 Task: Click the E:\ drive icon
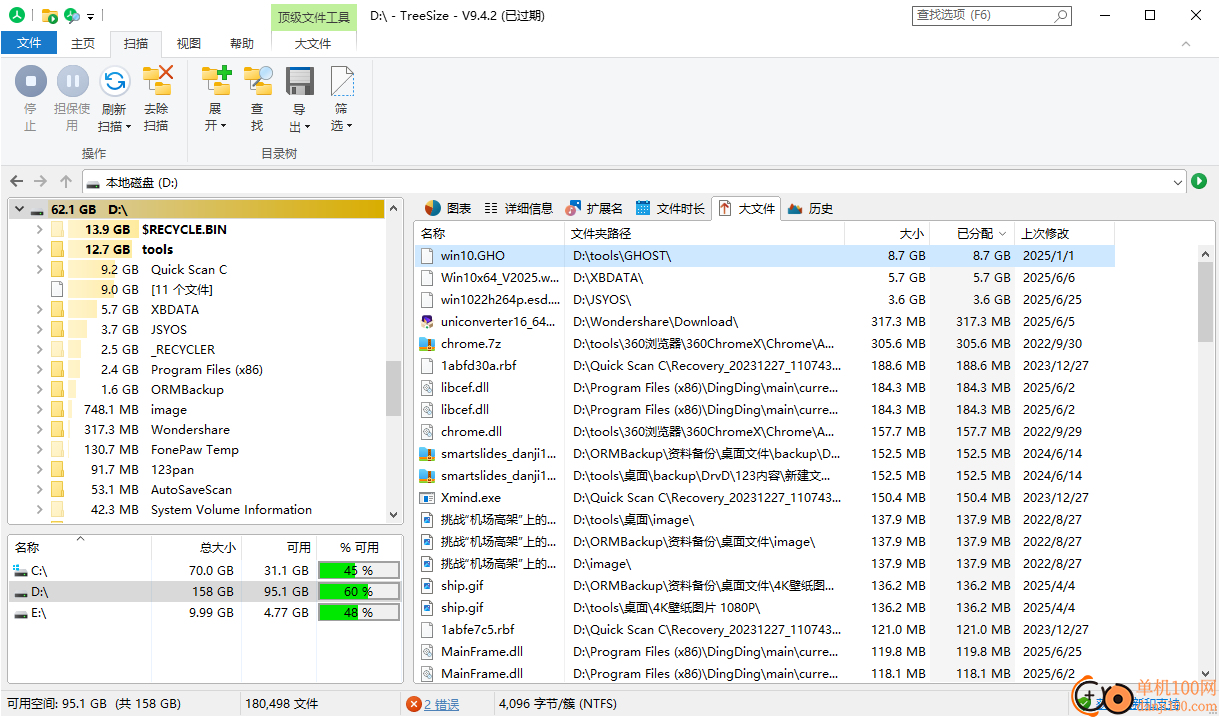pyautogui.click(x=20, y=613)
